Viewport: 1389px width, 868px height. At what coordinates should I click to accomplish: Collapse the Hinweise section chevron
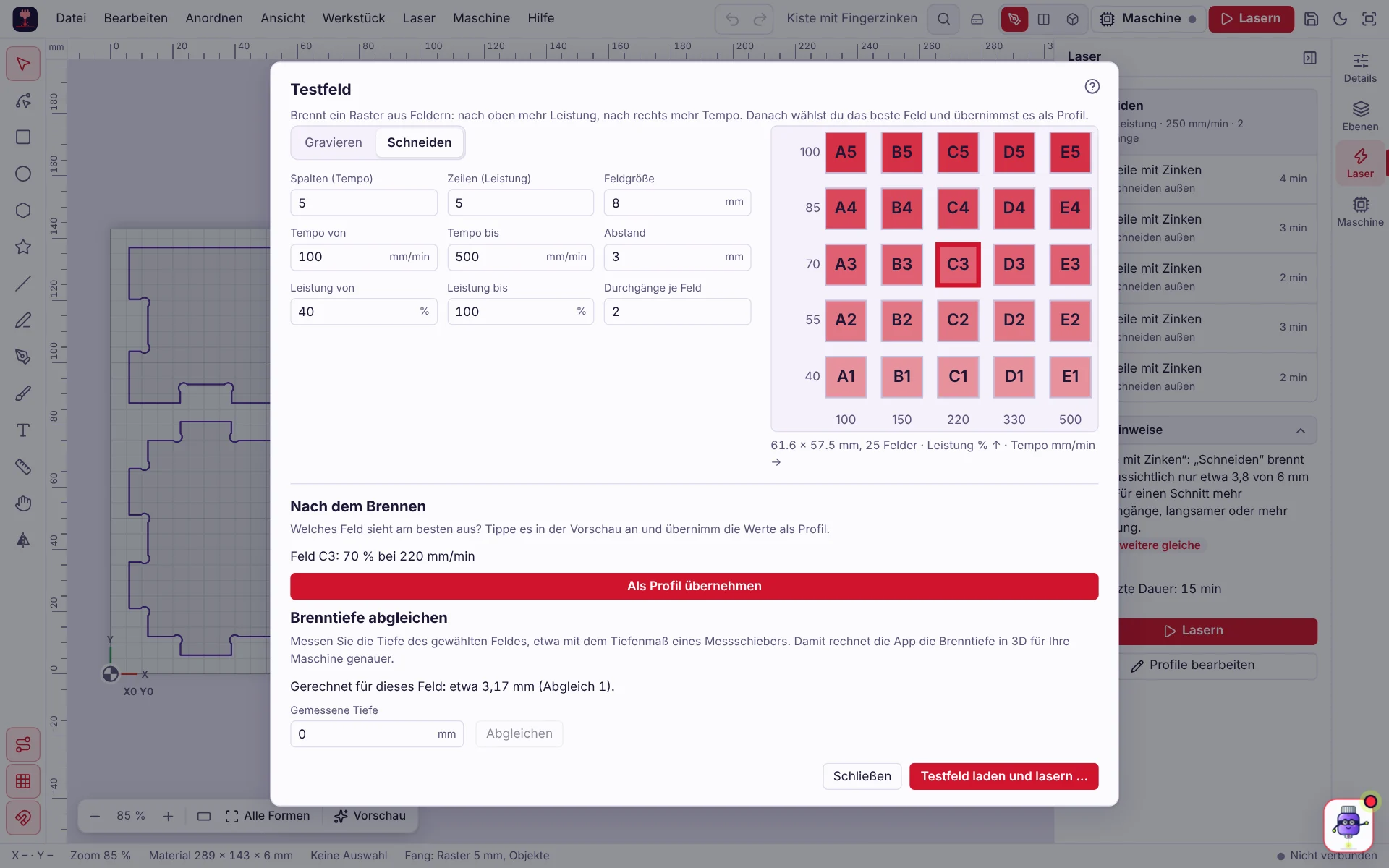tap(1301, 430)
